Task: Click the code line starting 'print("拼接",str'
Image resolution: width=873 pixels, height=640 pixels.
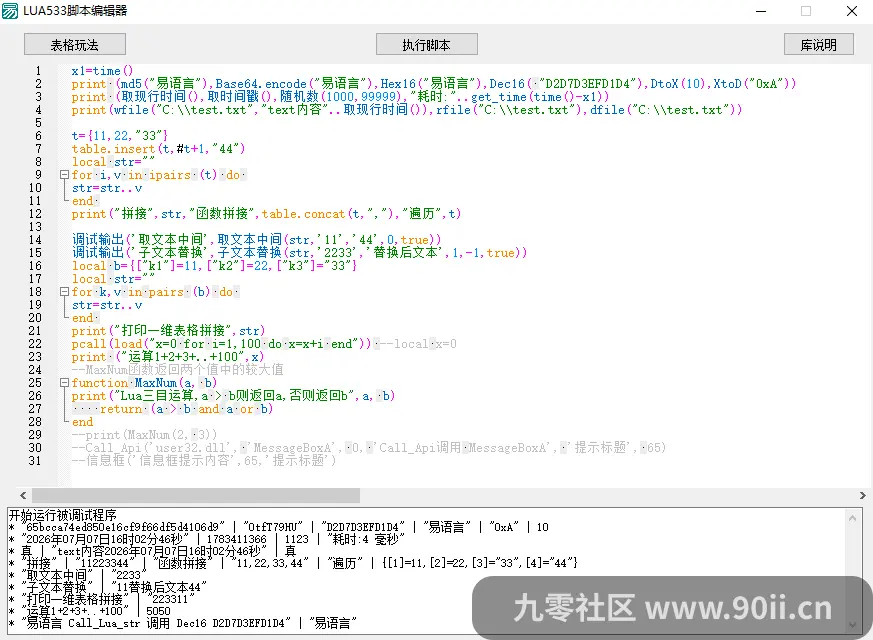Action: tap(266, 214)
